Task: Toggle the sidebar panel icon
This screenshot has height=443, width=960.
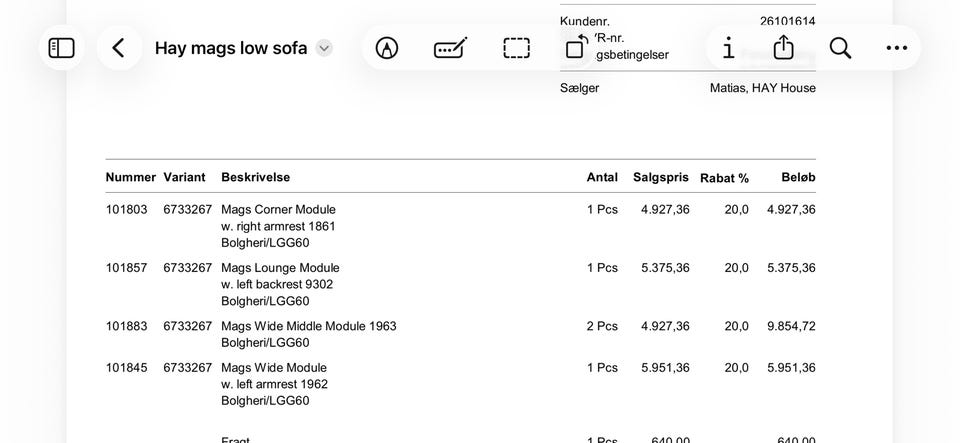Action: click(x=61, y=48)
